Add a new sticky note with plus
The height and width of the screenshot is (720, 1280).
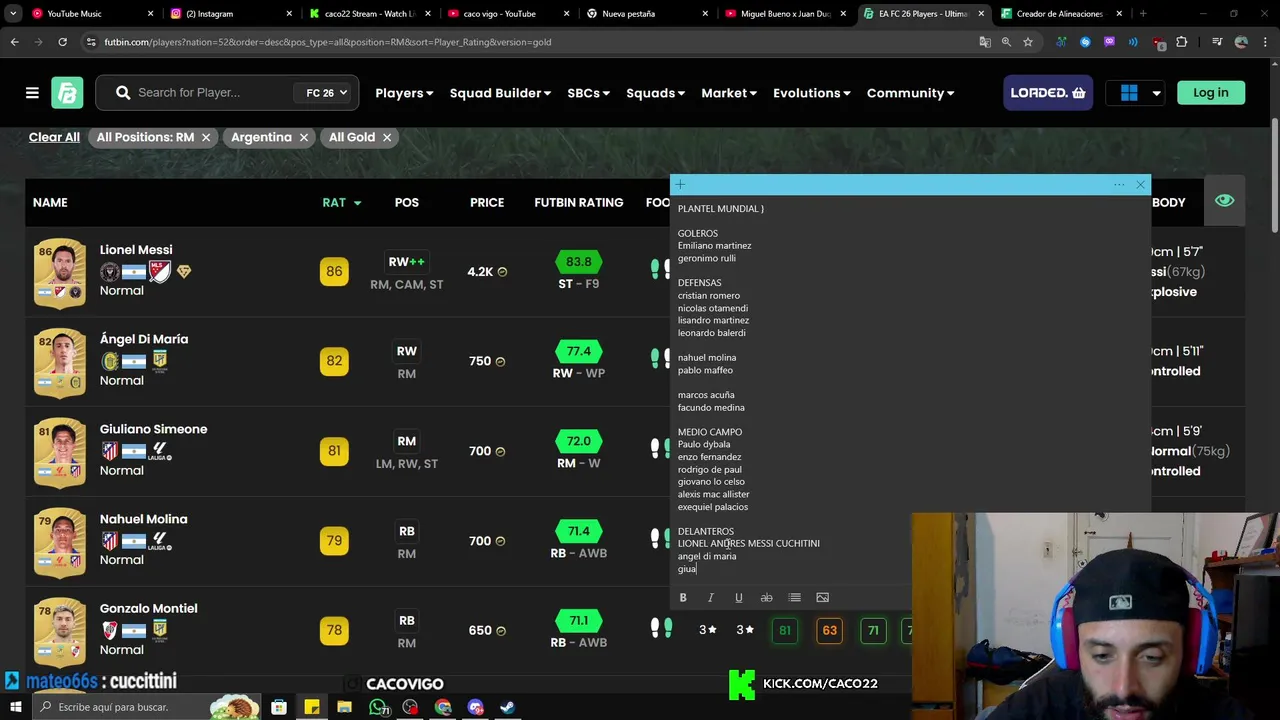[x=680, y=185]
